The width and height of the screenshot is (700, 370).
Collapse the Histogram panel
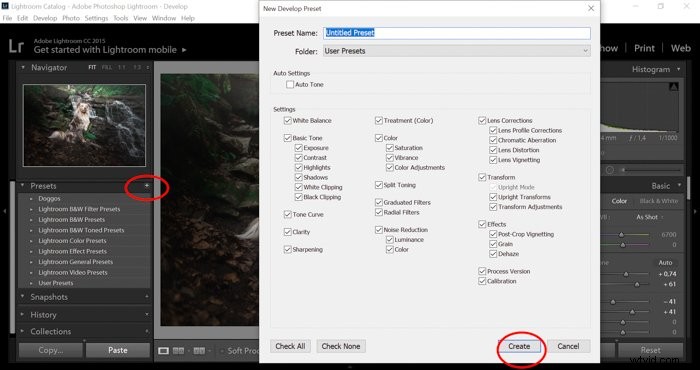(x=679, y=69)
